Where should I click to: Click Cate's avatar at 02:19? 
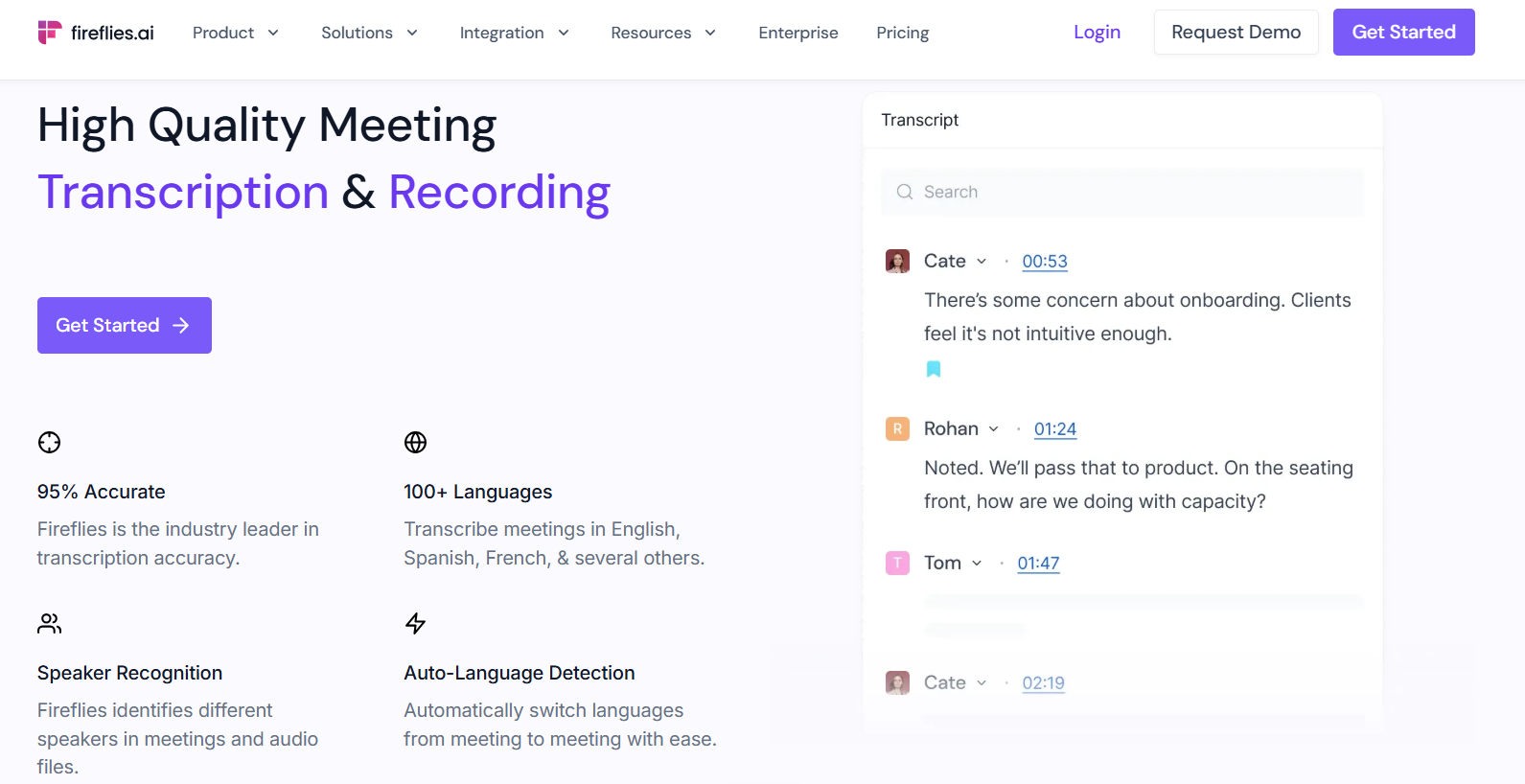tap(897, 682)
